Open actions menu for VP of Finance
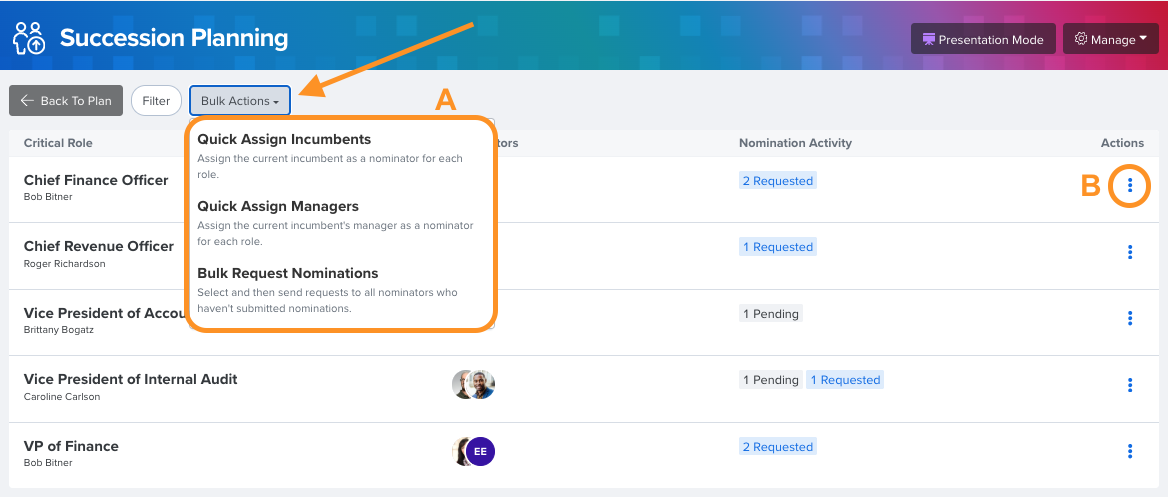The width and height of the screenshot is (1168, 497). point(1130,452)
